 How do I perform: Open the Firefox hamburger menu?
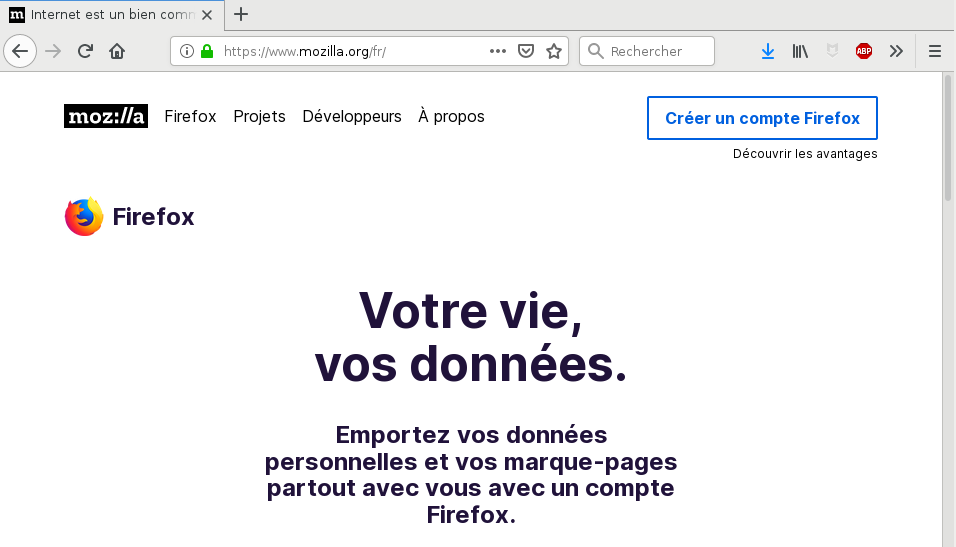[x=935, y=51]
